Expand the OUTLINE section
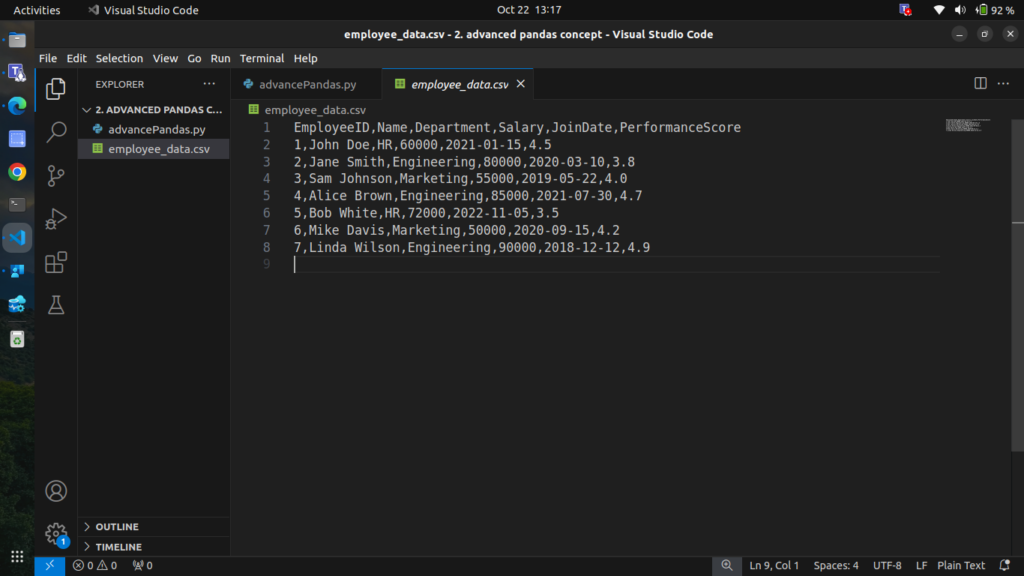The image size is (1024, 576). [117, 527]
